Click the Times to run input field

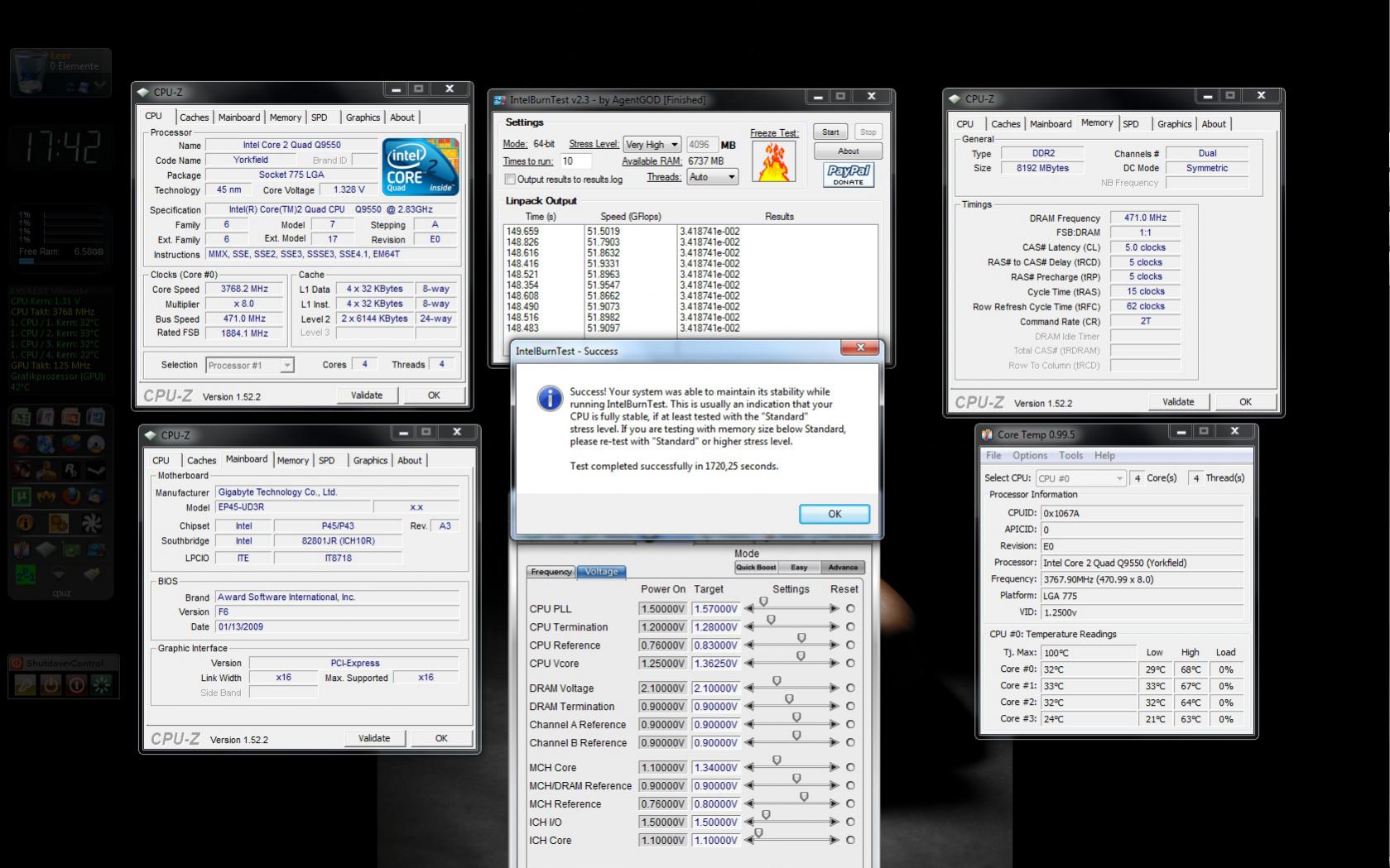click(x=575, y=161)
